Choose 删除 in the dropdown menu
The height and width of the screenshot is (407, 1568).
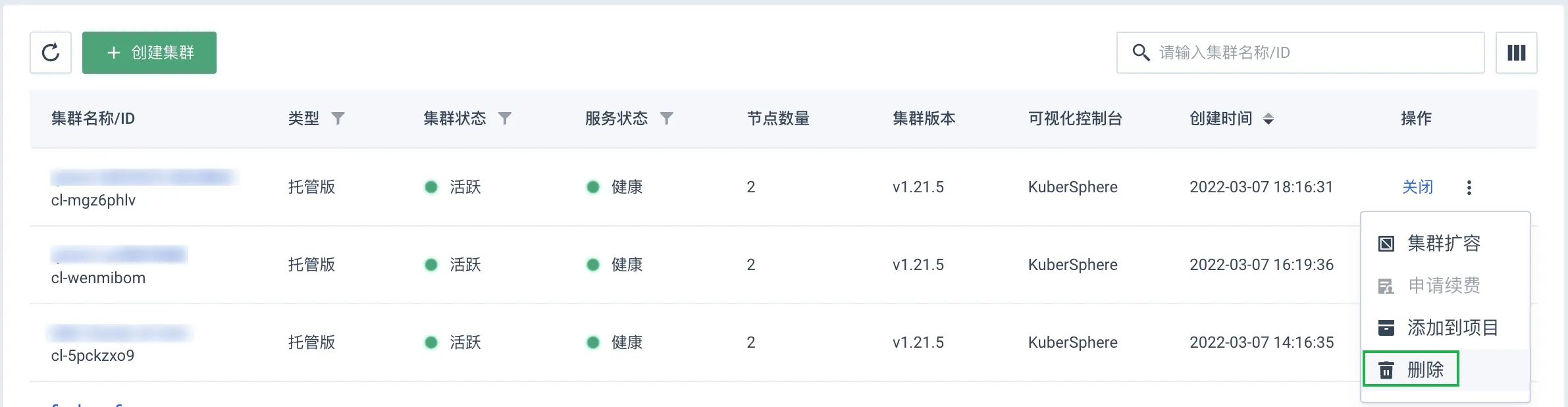[x=1425, y=370]
